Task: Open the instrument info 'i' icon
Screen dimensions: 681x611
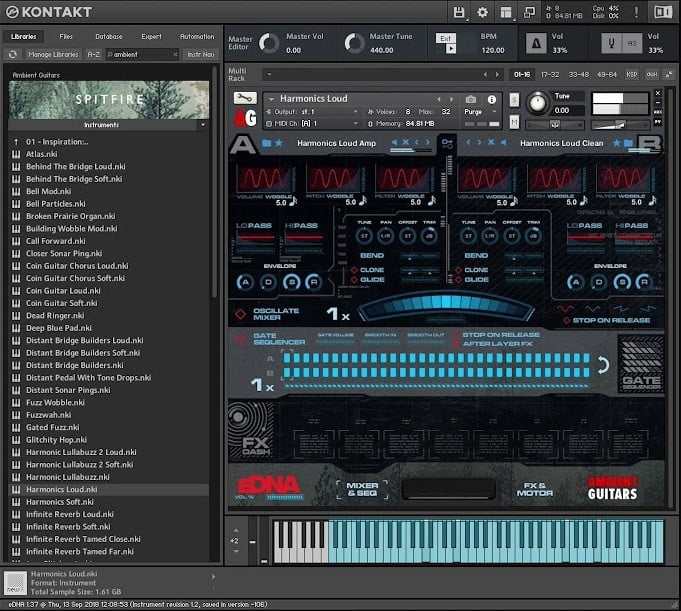Action: tap(491, 99)
